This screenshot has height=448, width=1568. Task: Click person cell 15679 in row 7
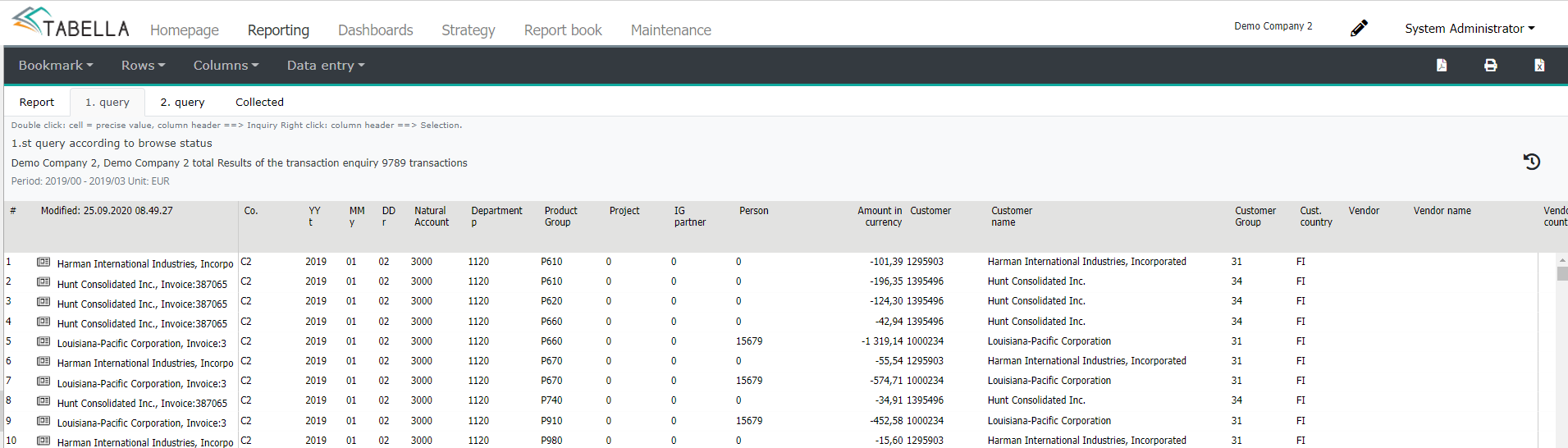749,381
